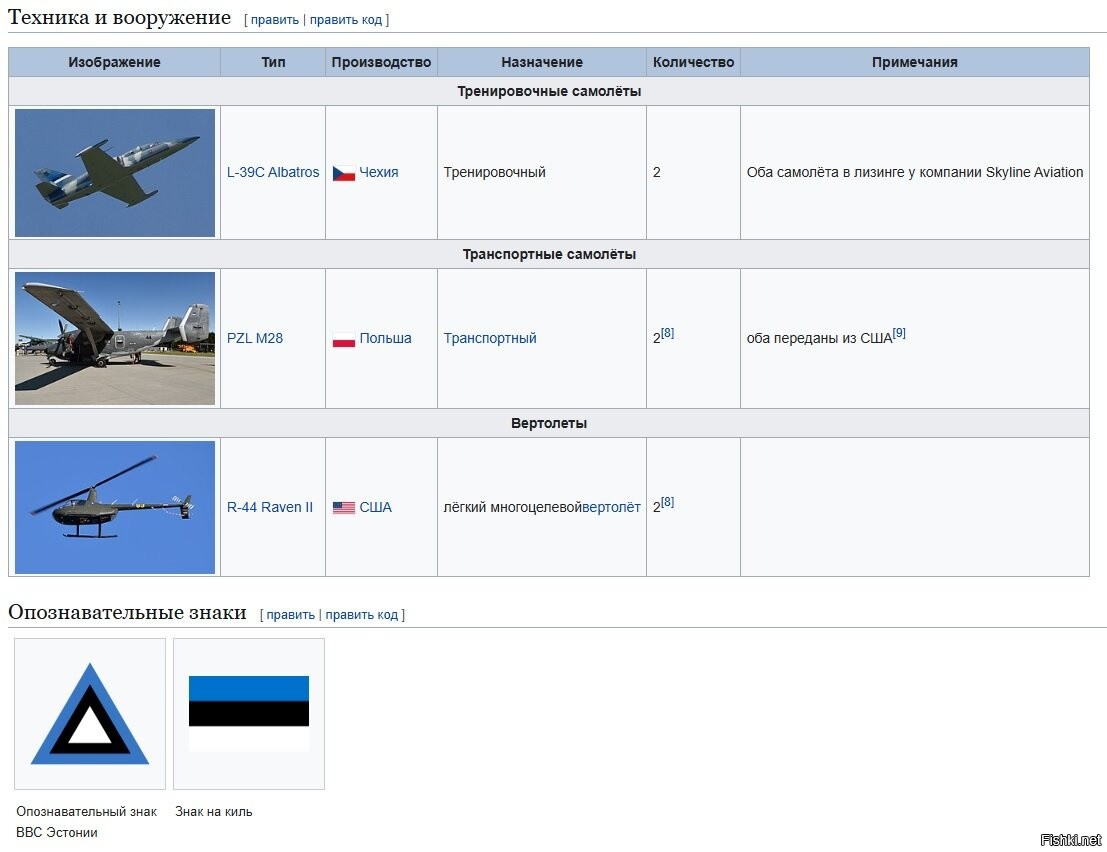This screenshot has width=1107, height=852.
Task: Open the L-39C Albatros aircraft photo
Action: tap(115, 172)
